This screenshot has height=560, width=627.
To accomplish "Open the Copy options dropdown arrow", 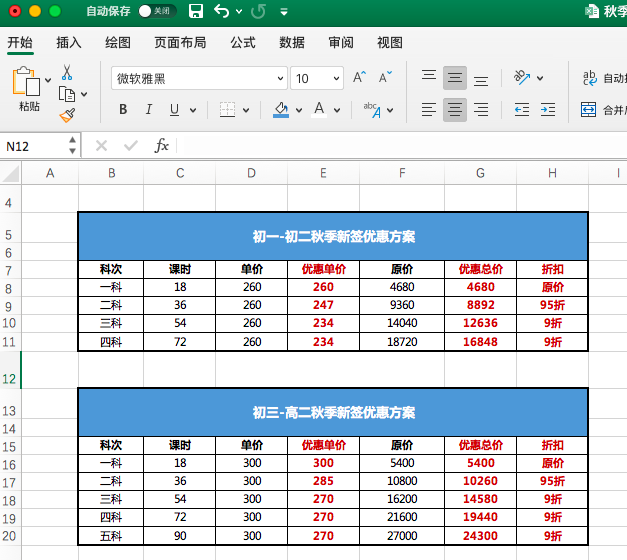I will [84, 94].
